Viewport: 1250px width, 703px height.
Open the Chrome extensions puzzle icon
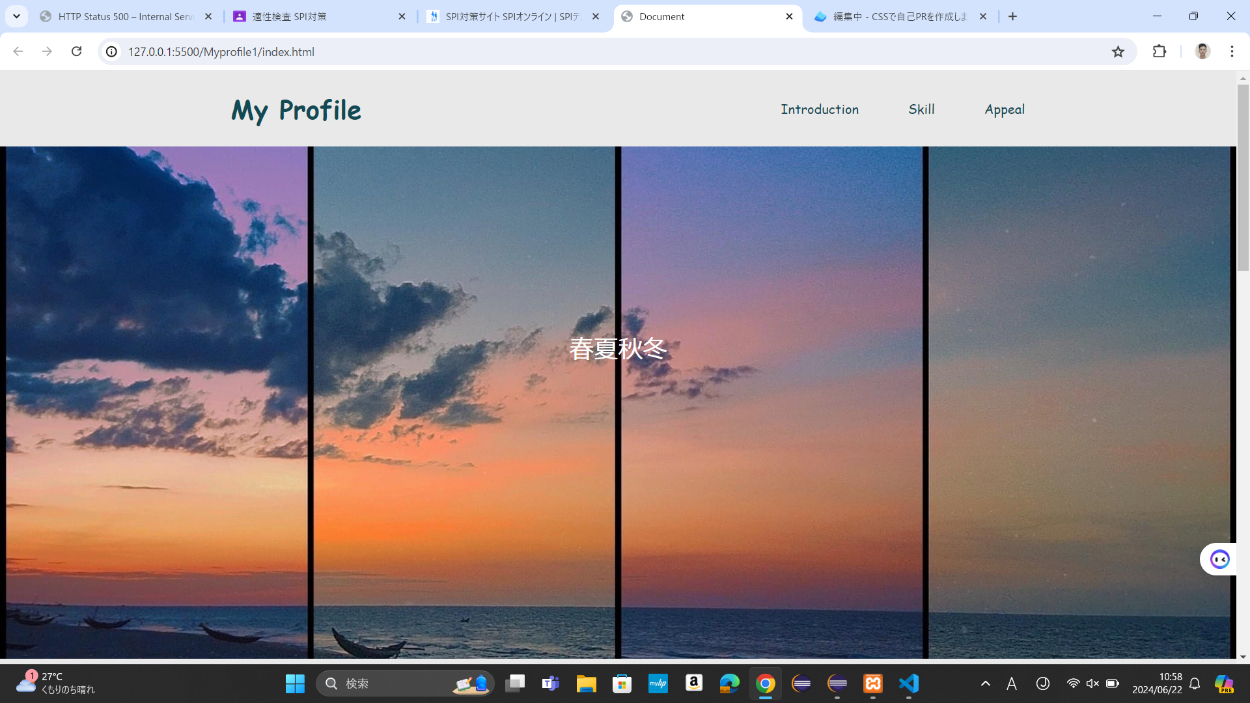pos(1159,51)
